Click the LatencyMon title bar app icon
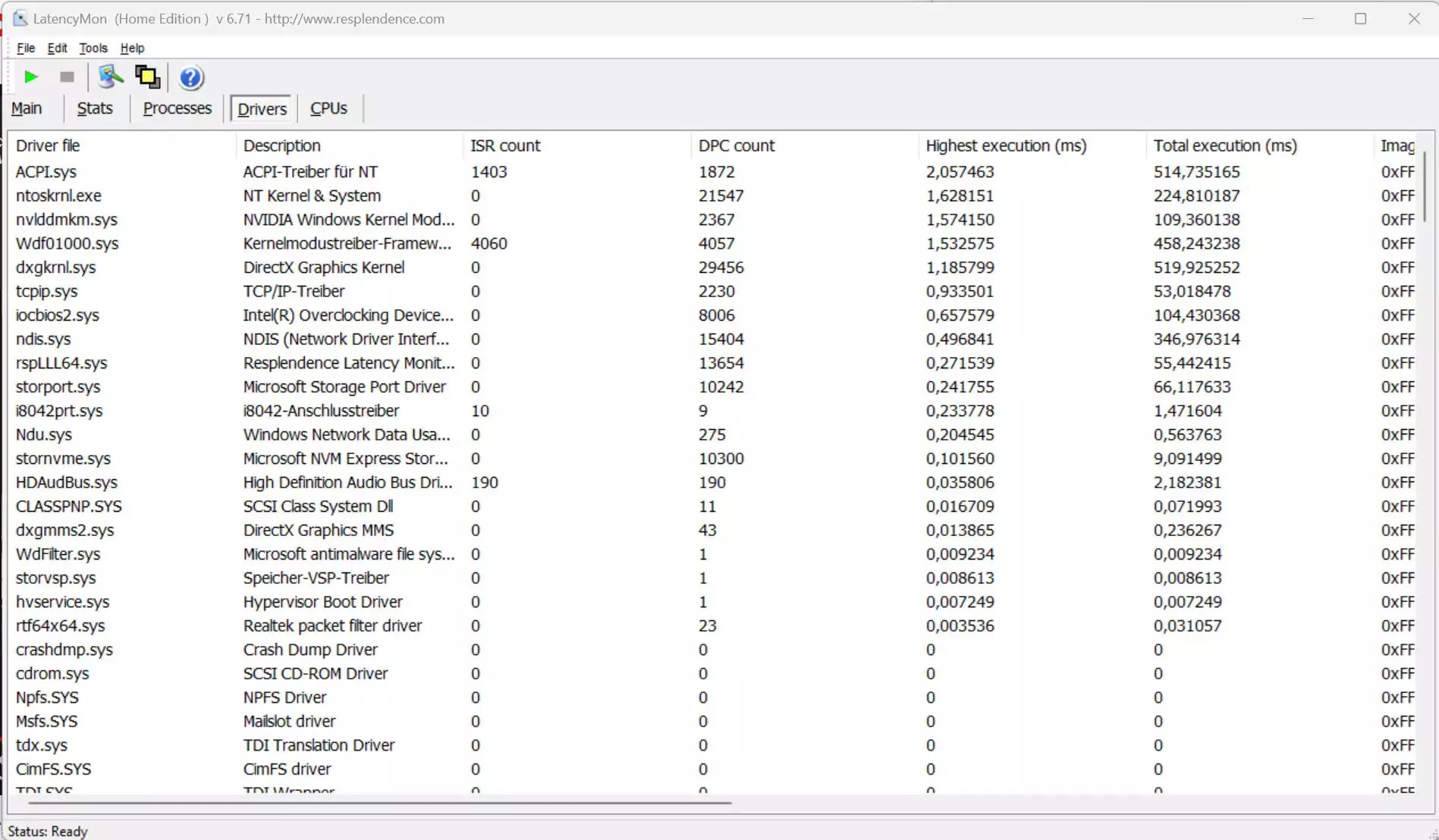This screenshot has height=840, width=1439. (x=20, y=18)
